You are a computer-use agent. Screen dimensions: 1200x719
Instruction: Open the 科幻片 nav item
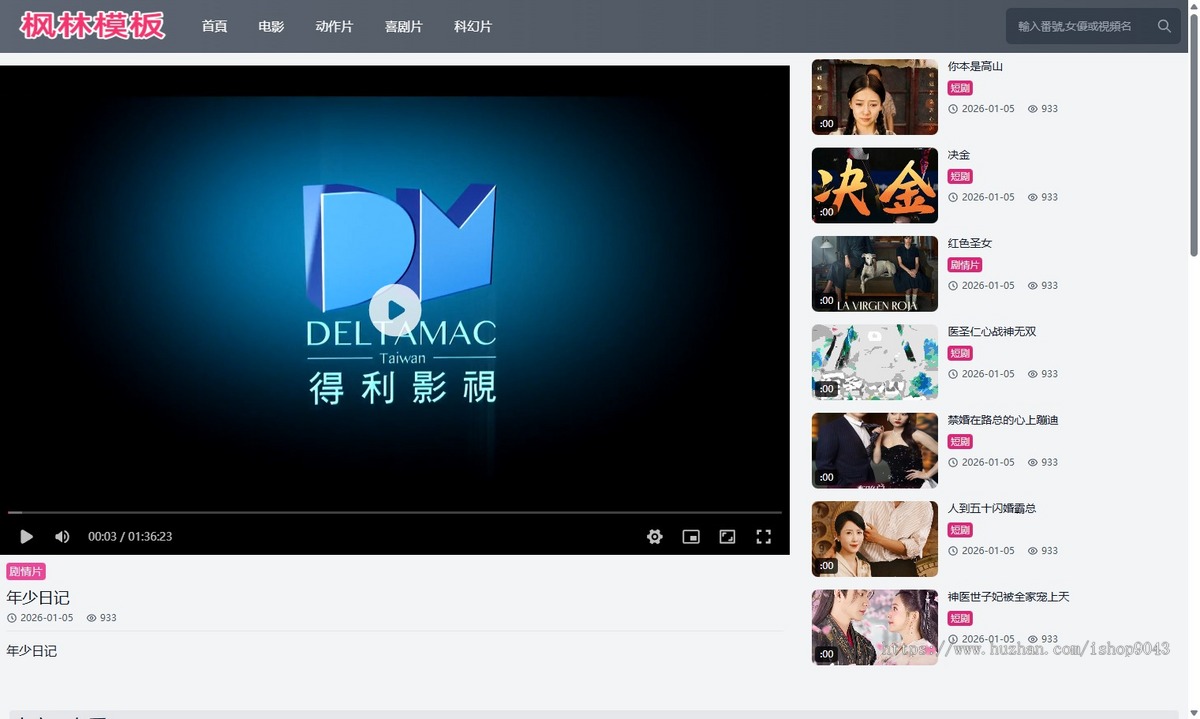coord(473,26)
